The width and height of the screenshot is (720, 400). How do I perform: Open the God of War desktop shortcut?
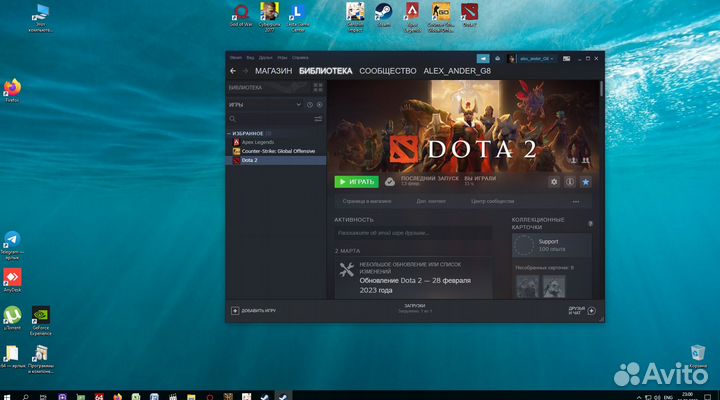tap(241, 14)
